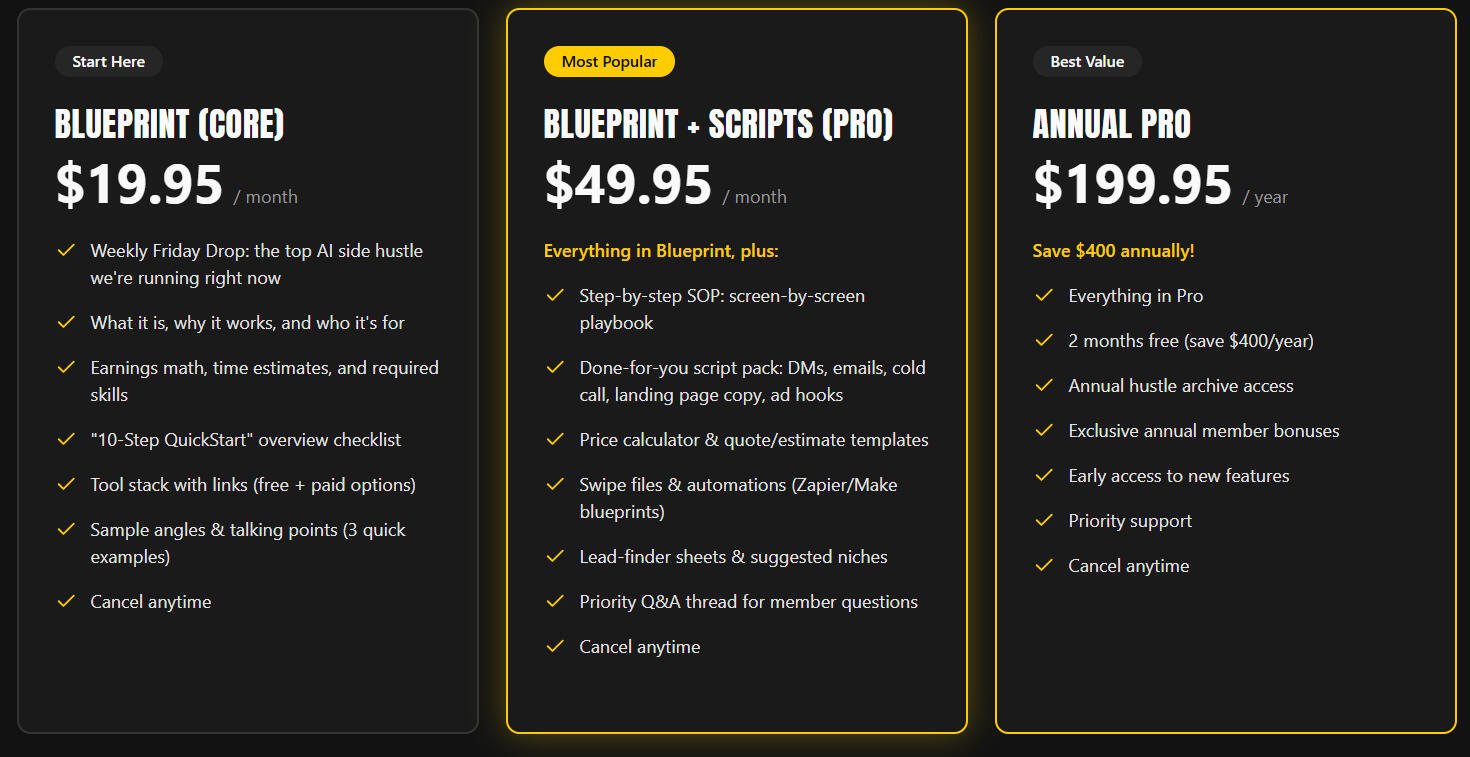This screenshot has height=757, width=1470.
Task: Click checkmark beside Everything in Pro
Action: (1044, 295)
